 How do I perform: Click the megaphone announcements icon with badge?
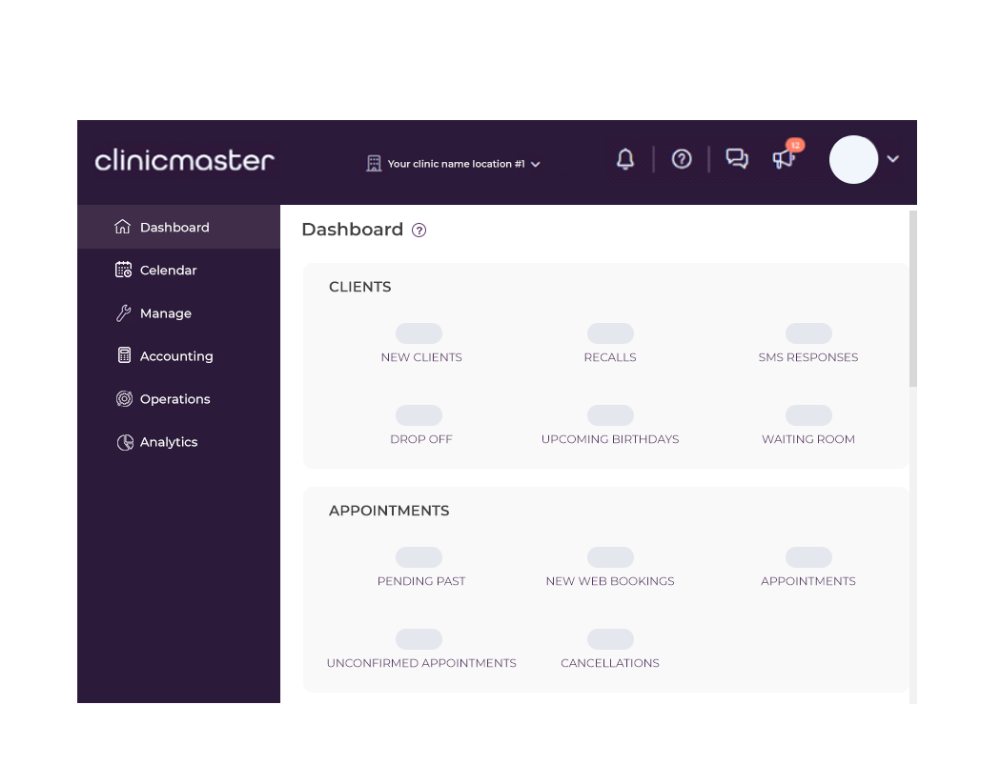[x=784, y=161]
